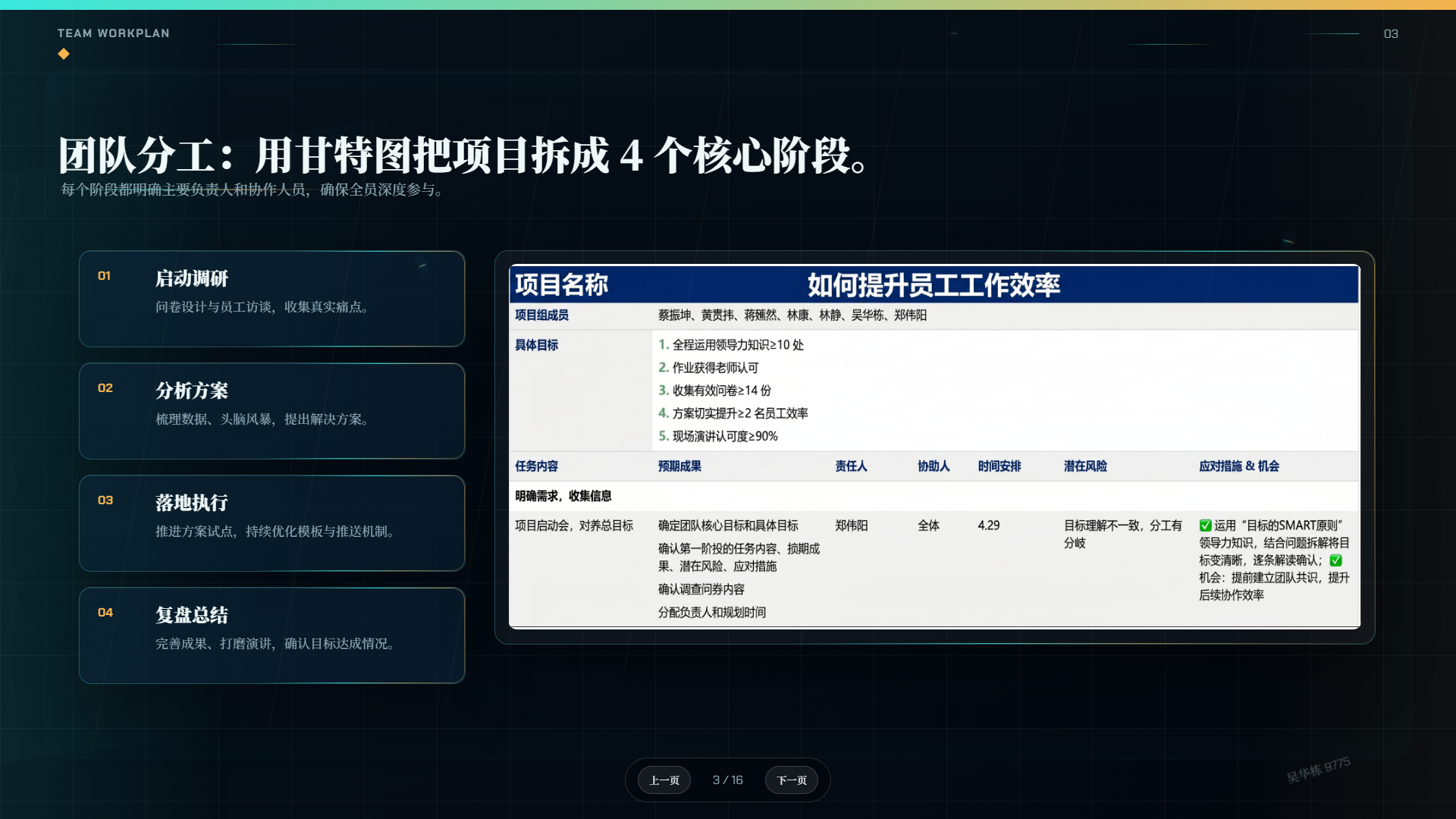
Task: Click the slide title 团队分工 heading
Action: click(465, 155)
